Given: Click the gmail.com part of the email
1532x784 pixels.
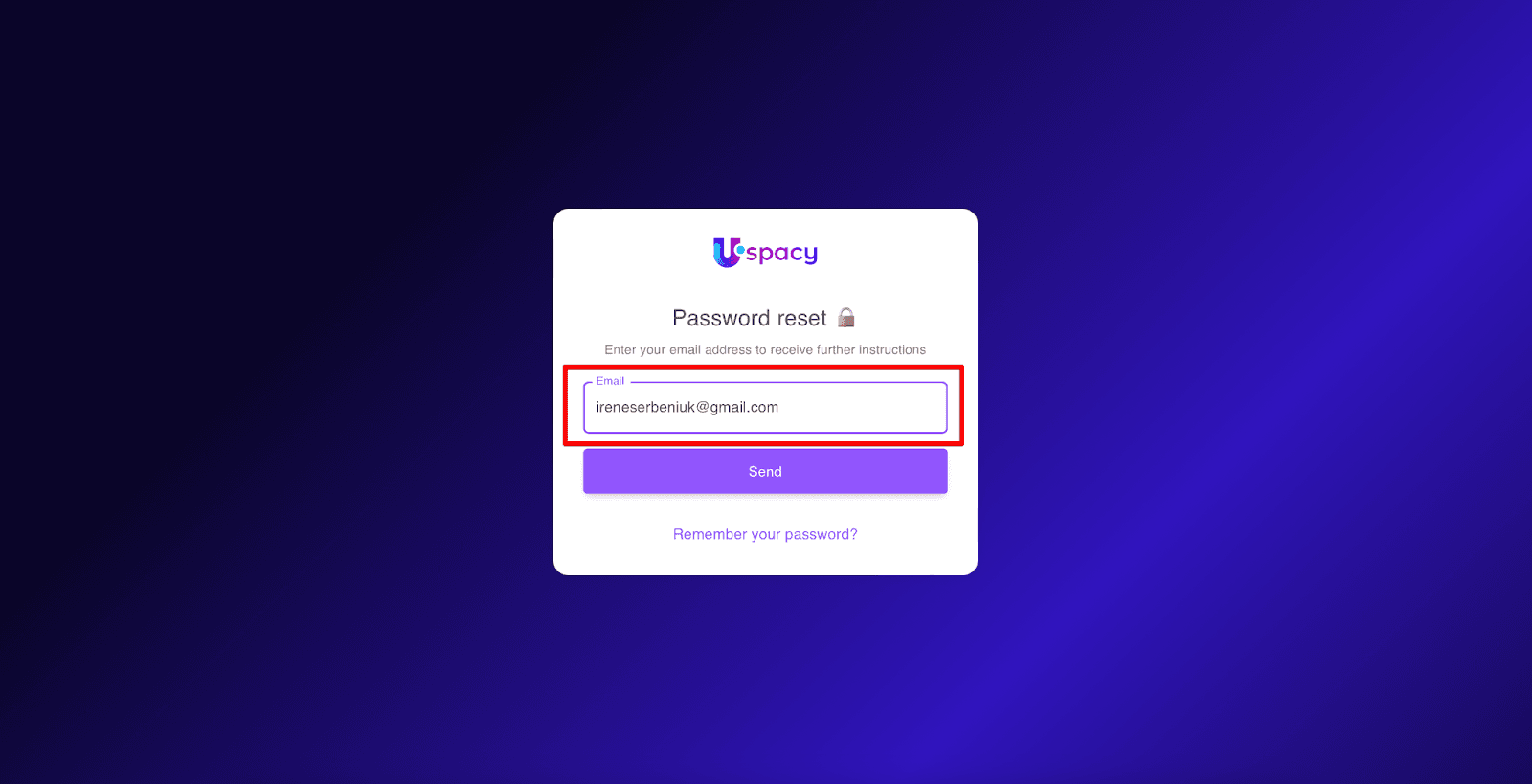Looking at the screenshot, I should 744,407.
